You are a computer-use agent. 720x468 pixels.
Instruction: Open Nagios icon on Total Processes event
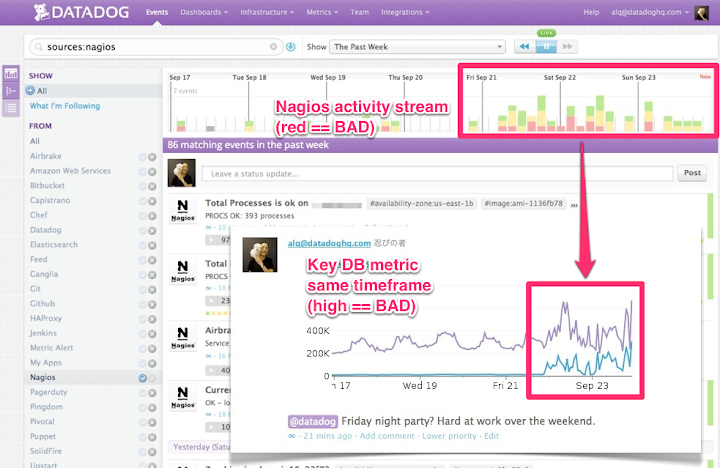coord(183,210)
